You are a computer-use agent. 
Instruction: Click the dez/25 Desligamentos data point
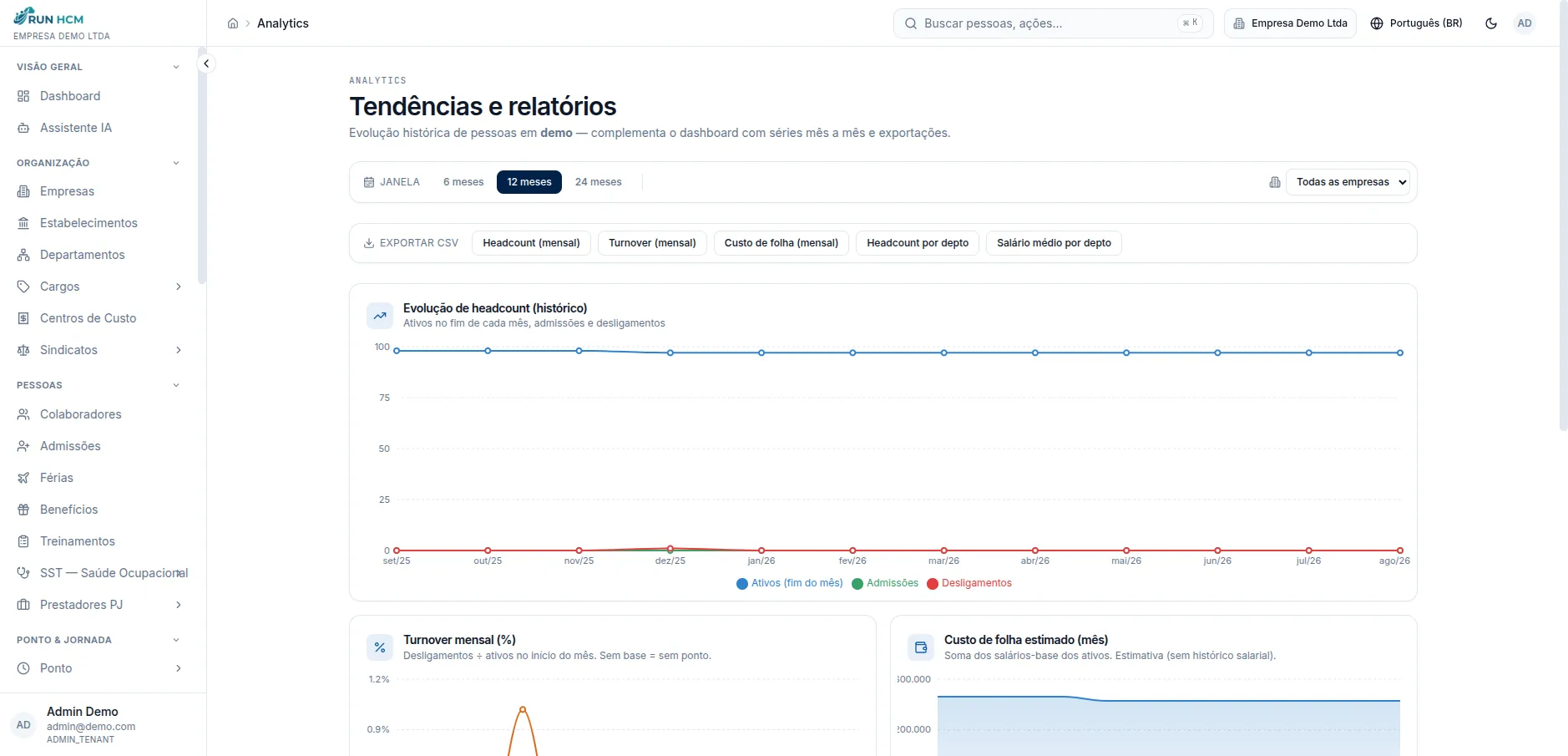pos(670,549)
